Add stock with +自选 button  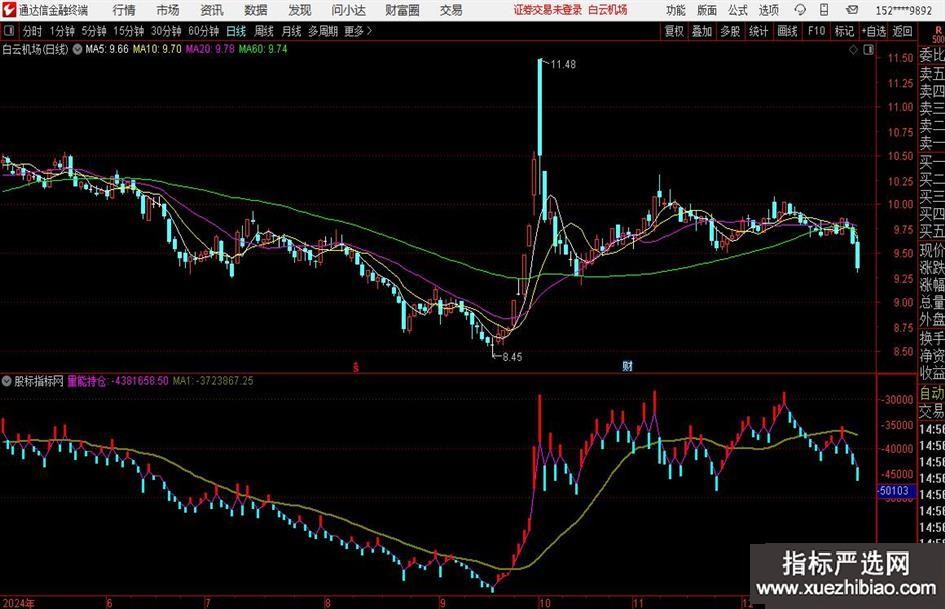tap(873, 31)
